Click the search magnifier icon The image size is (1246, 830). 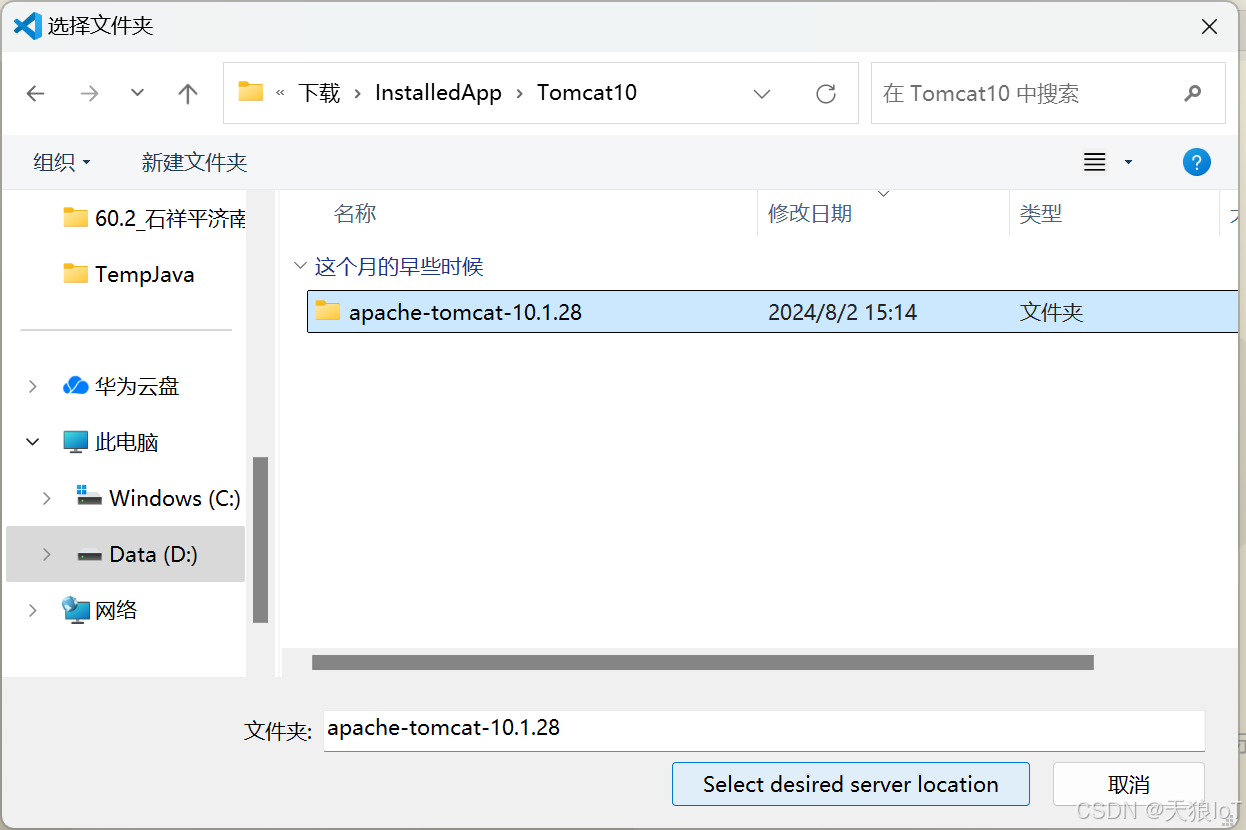pos(1192,93)
